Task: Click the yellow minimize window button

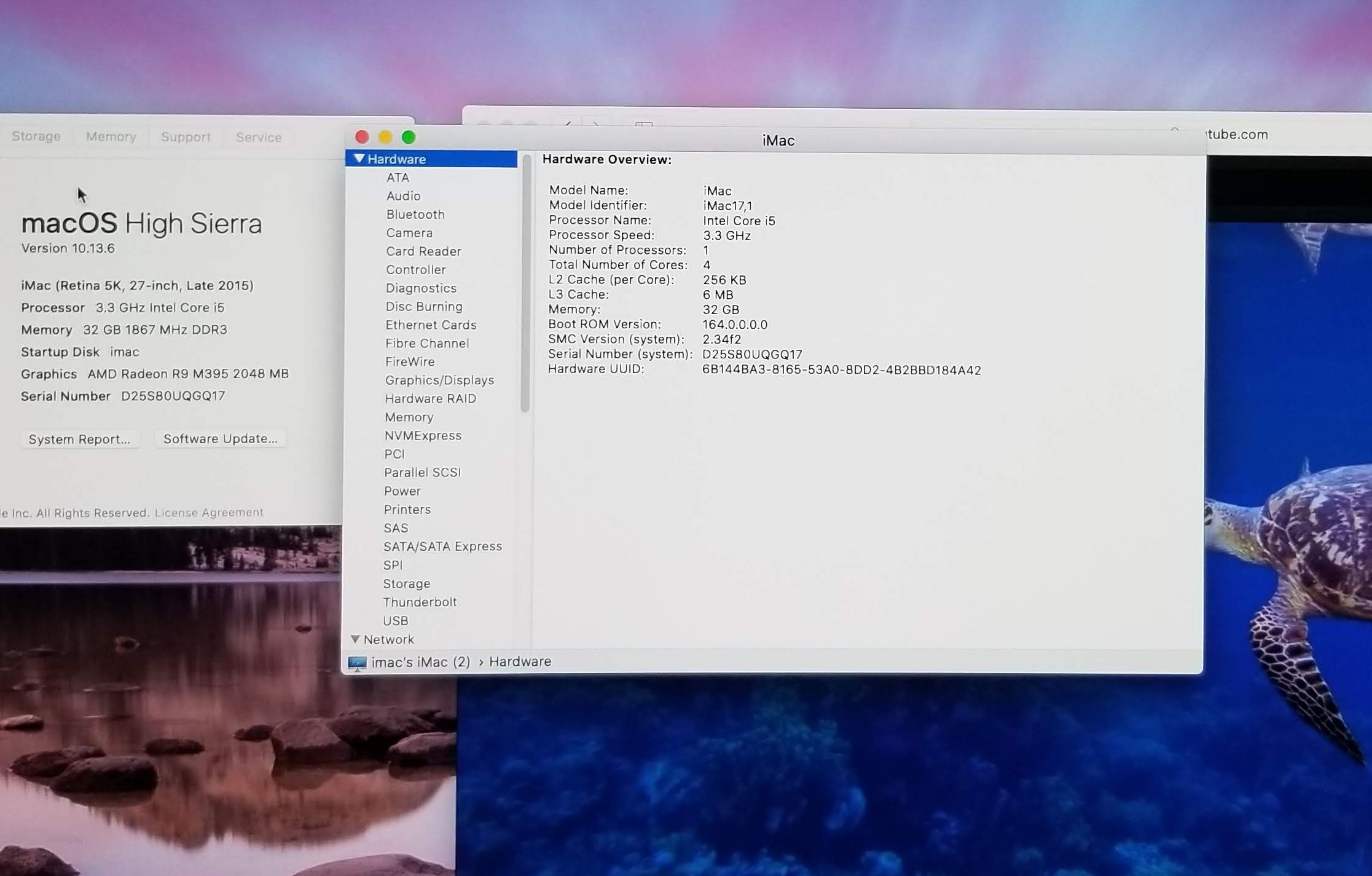Action: 385,137
